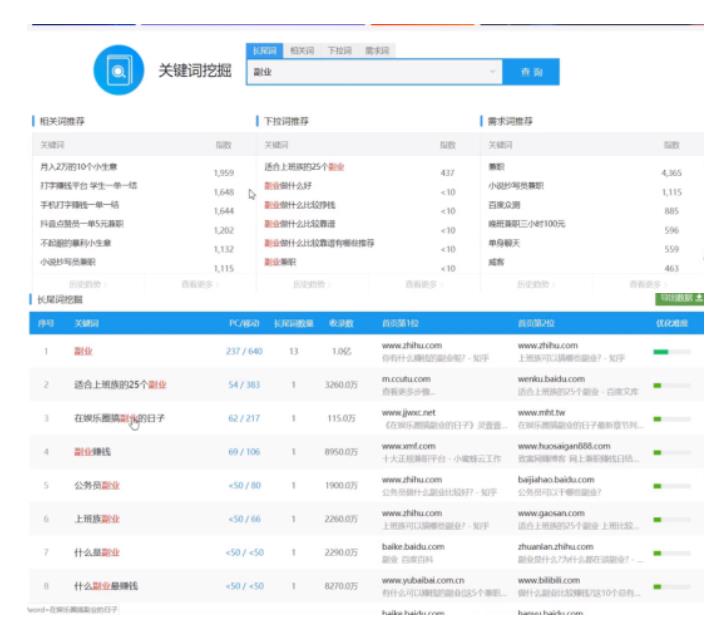Open the keyword search box dropdown arrow
The image size is (719, 635).
[x=493, y=73]
